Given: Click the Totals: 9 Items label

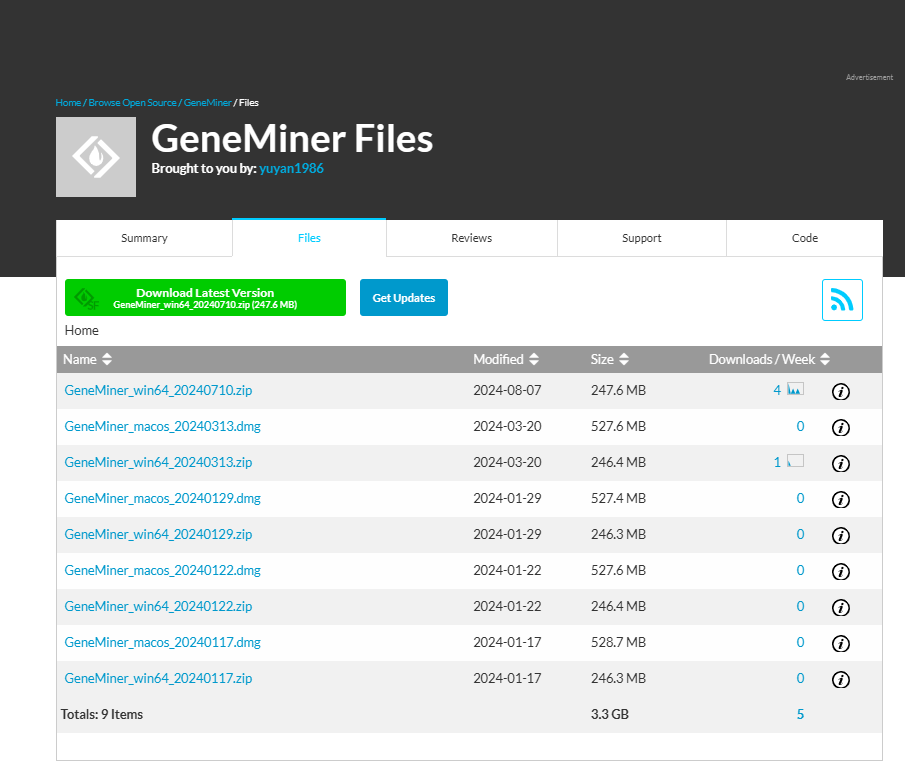Looking at the screenshot, I should click(102, 715).
